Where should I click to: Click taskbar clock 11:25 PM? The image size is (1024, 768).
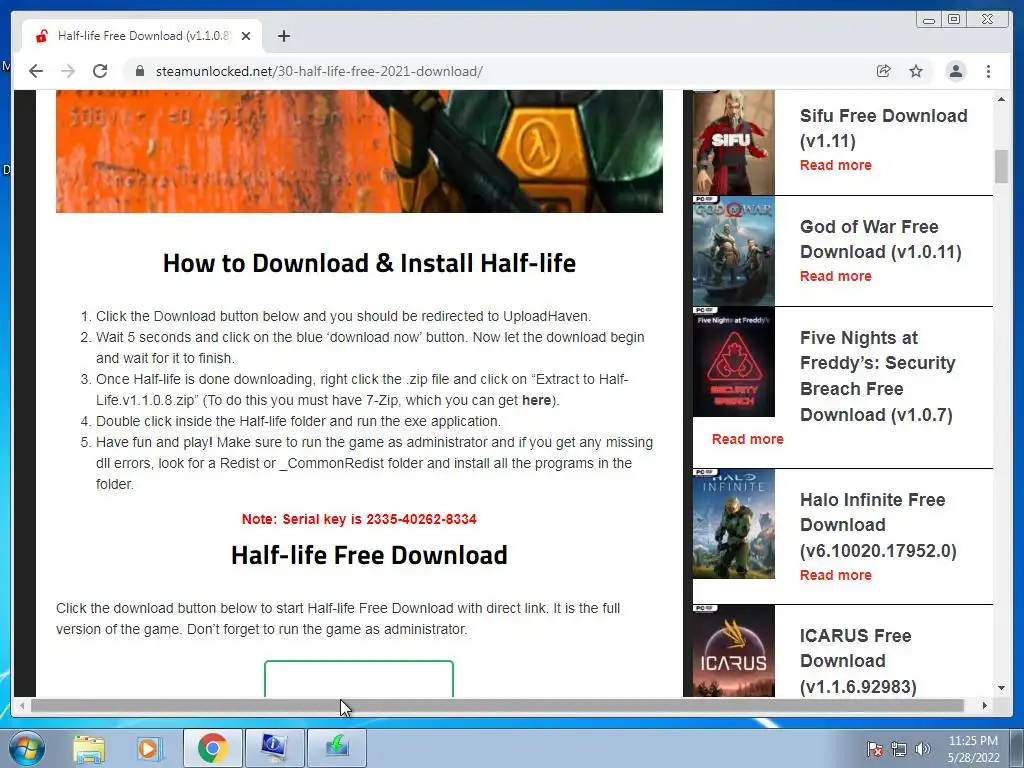[973, 749]
